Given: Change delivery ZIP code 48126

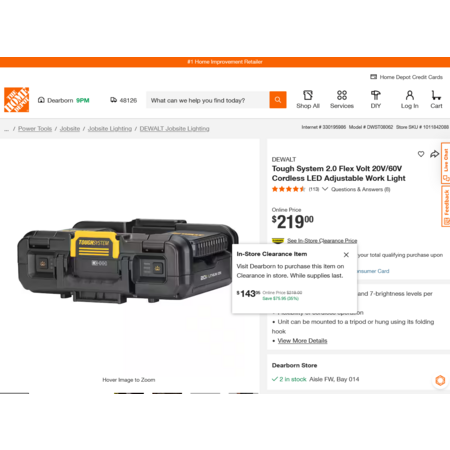Looking at the screenshot, I should point(124,100).
